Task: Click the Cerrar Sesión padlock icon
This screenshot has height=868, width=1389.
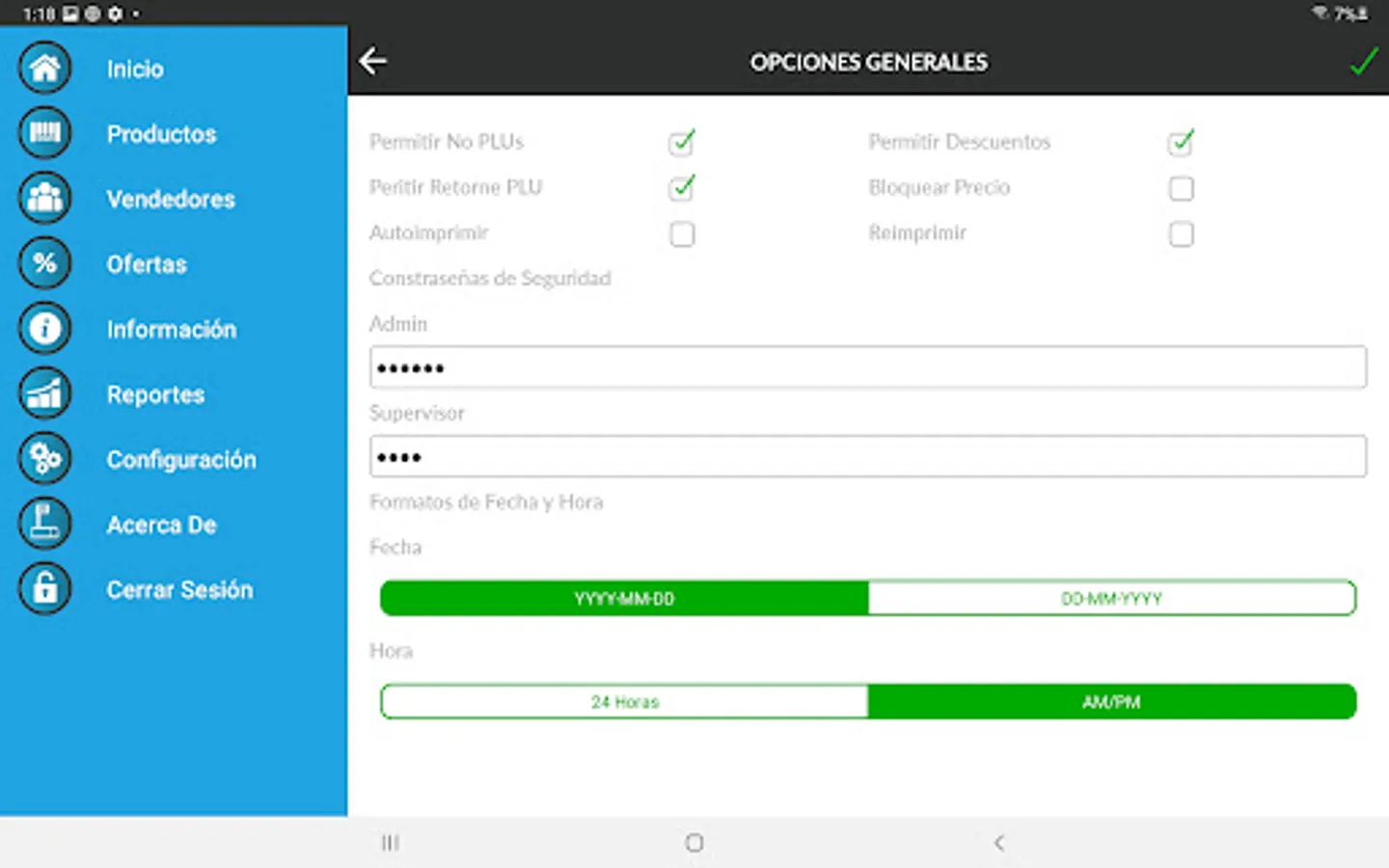Action: click(x=44, y=589)
